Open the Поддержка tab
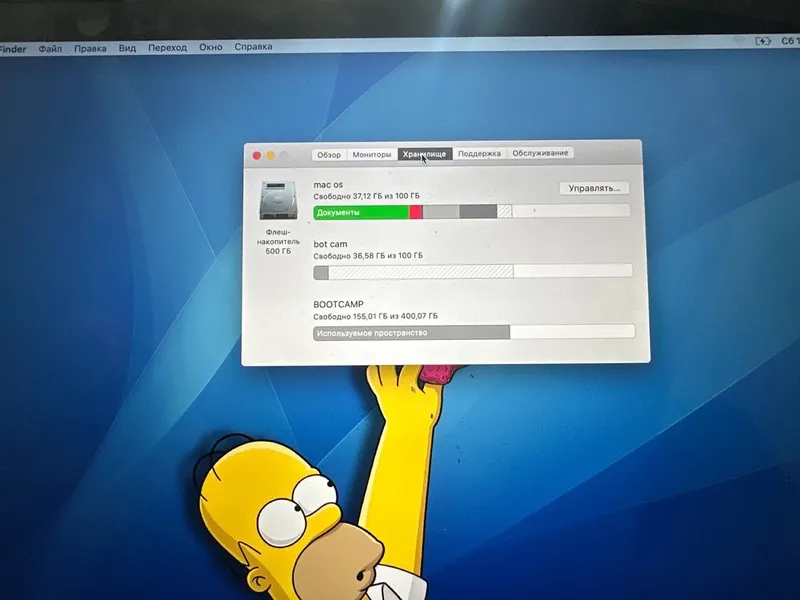800x600 pixels. (479, 153)
